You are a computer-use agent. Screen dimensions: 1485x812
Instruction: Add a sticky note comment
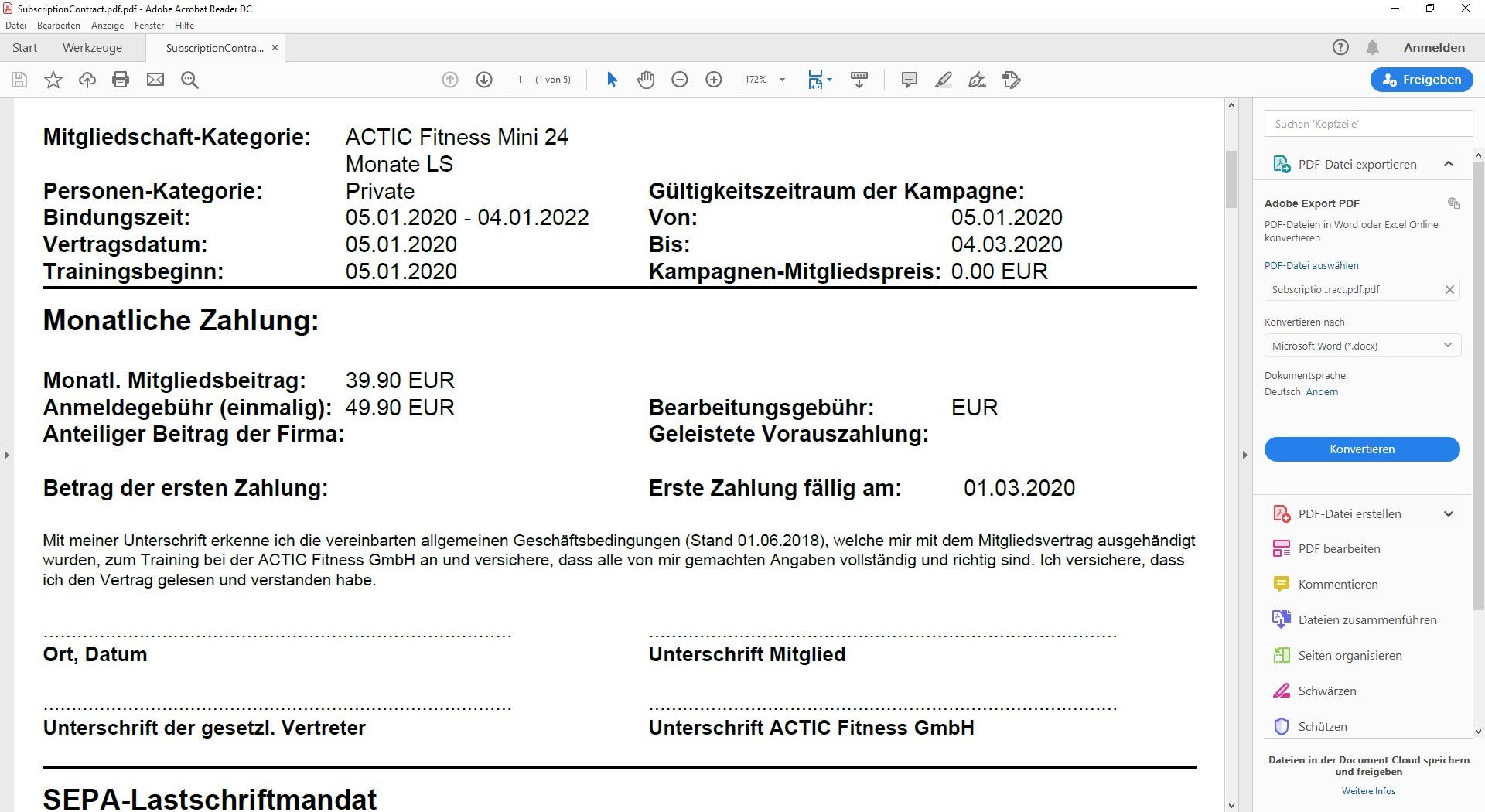[910, 80]
